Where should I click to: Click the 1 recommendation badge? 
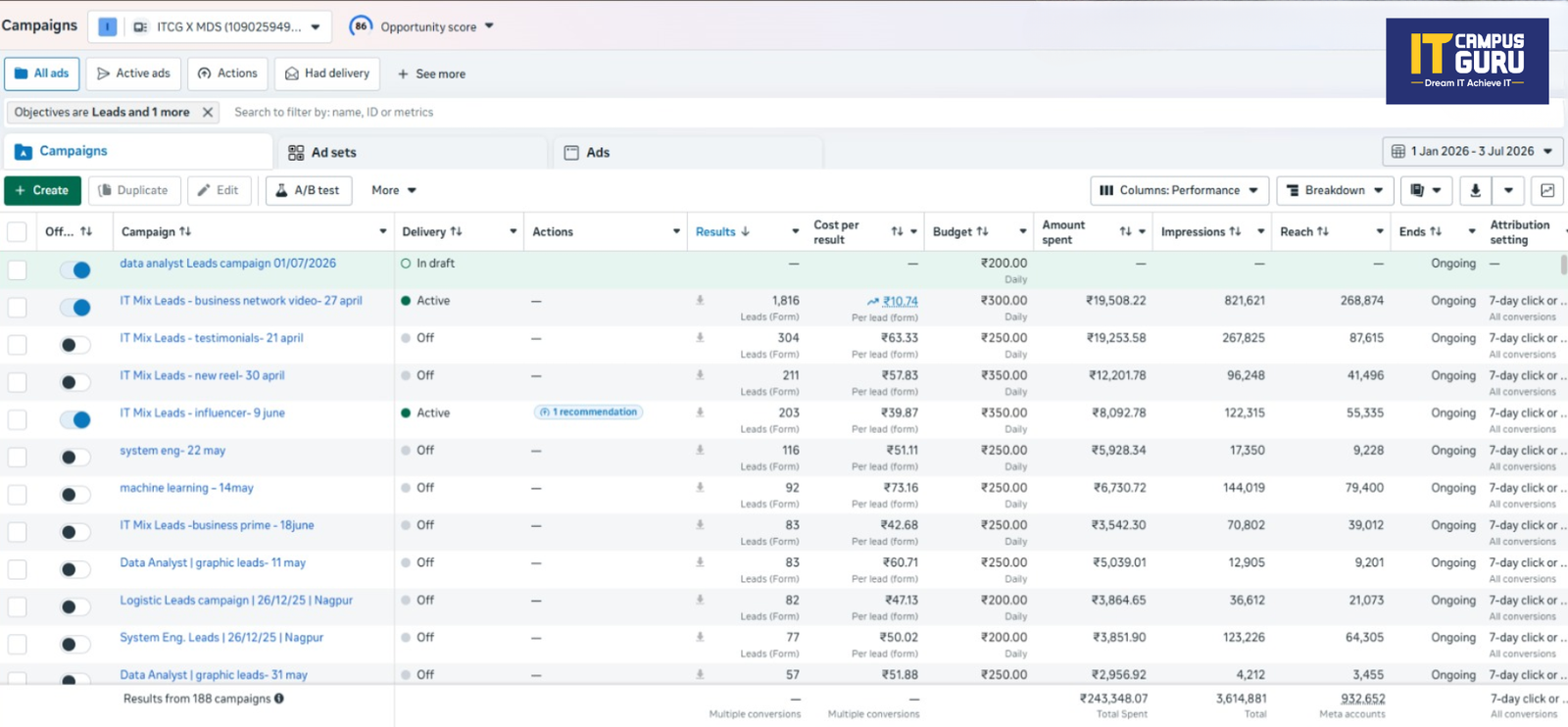pyautogui.click(x=588, y=412)
